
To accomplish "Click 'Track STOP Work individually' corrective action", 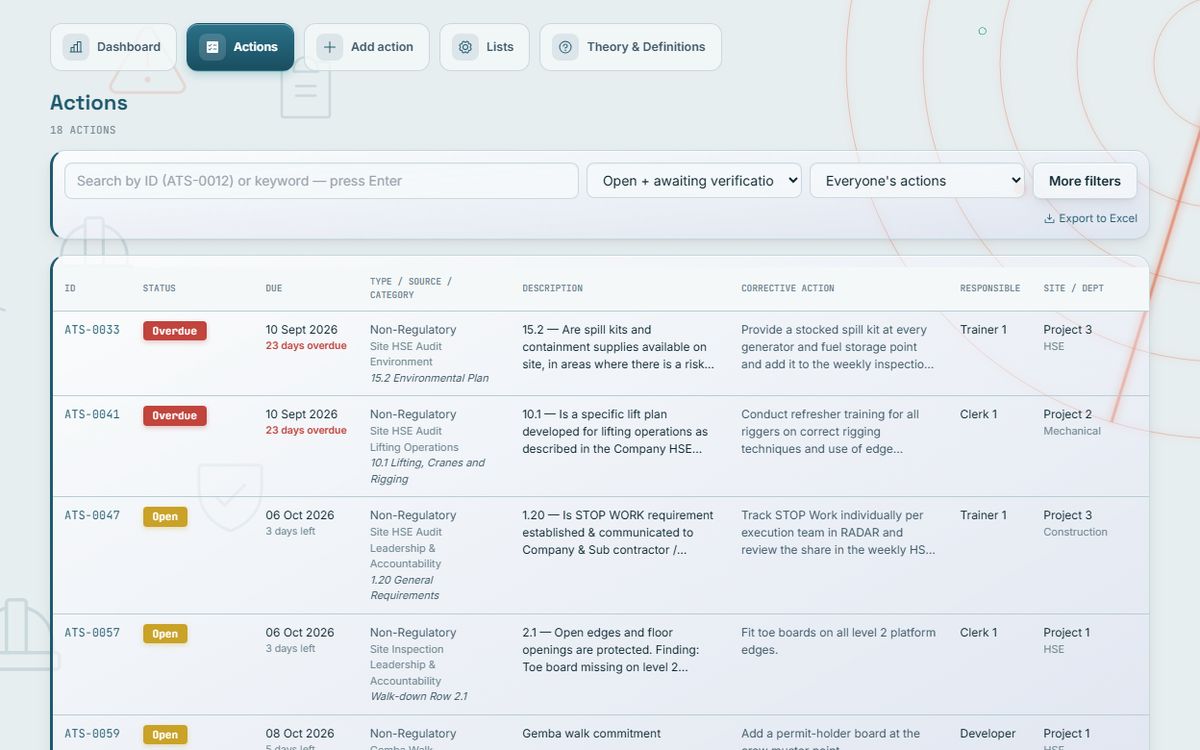I will [x=838, y=533].
